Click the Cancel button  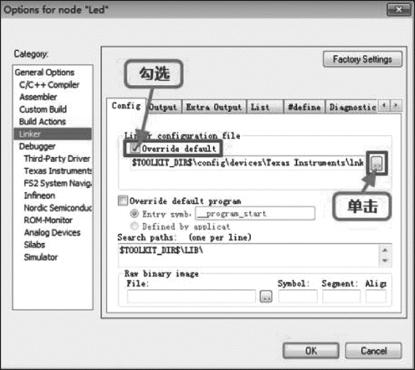[x=373, y=351]
